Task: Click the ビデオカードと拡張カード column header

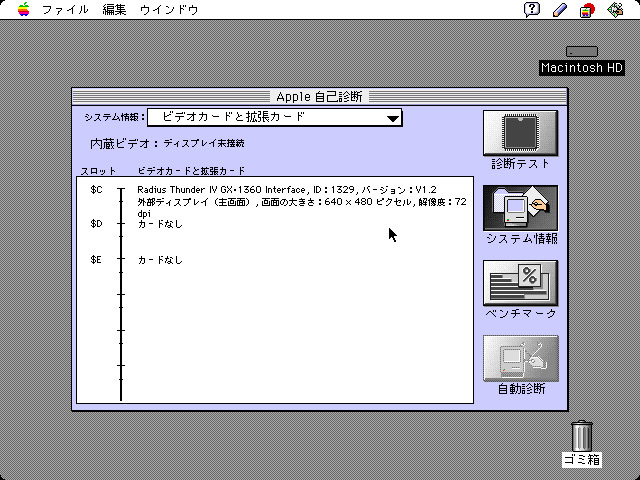Action: point(191,171)
